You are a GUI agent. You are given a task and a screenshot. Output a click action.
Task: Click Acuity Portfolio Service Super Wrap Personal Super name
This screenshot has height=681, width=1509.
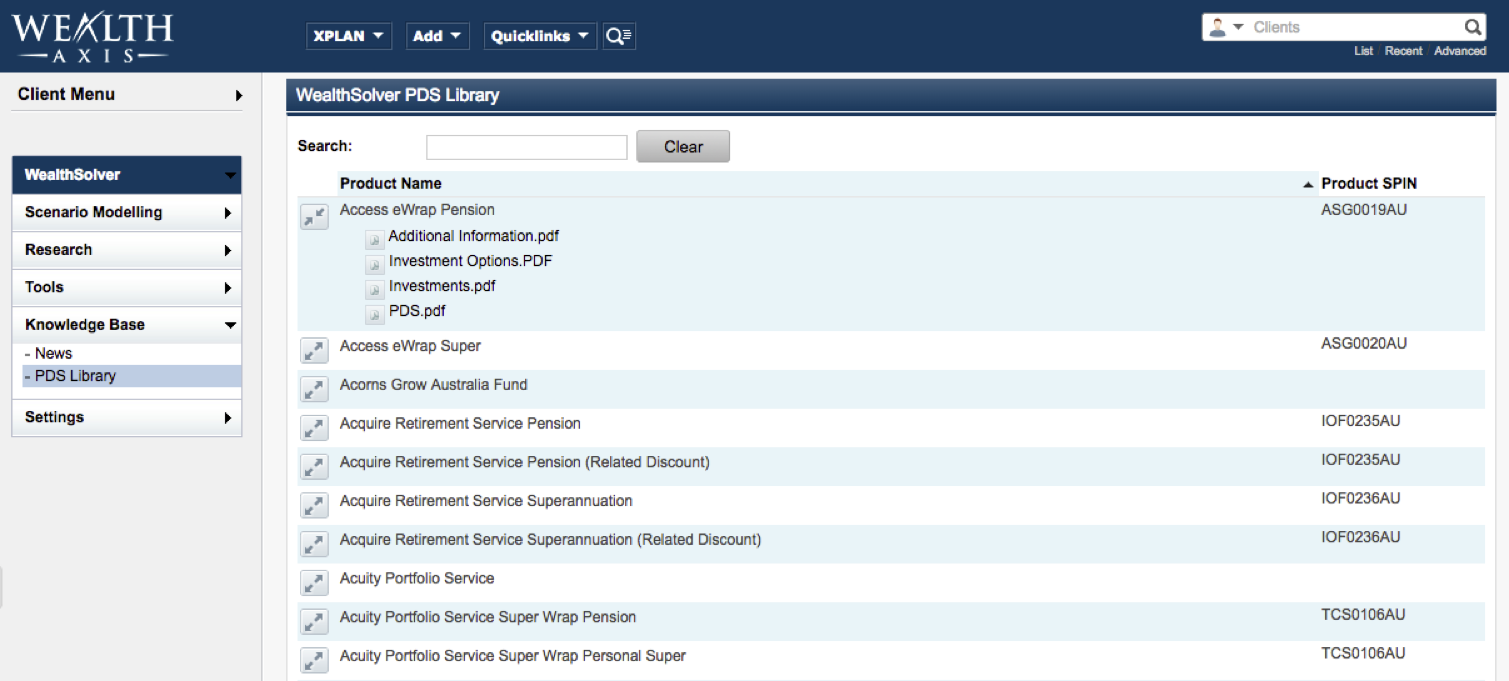(x=513, y=656)
